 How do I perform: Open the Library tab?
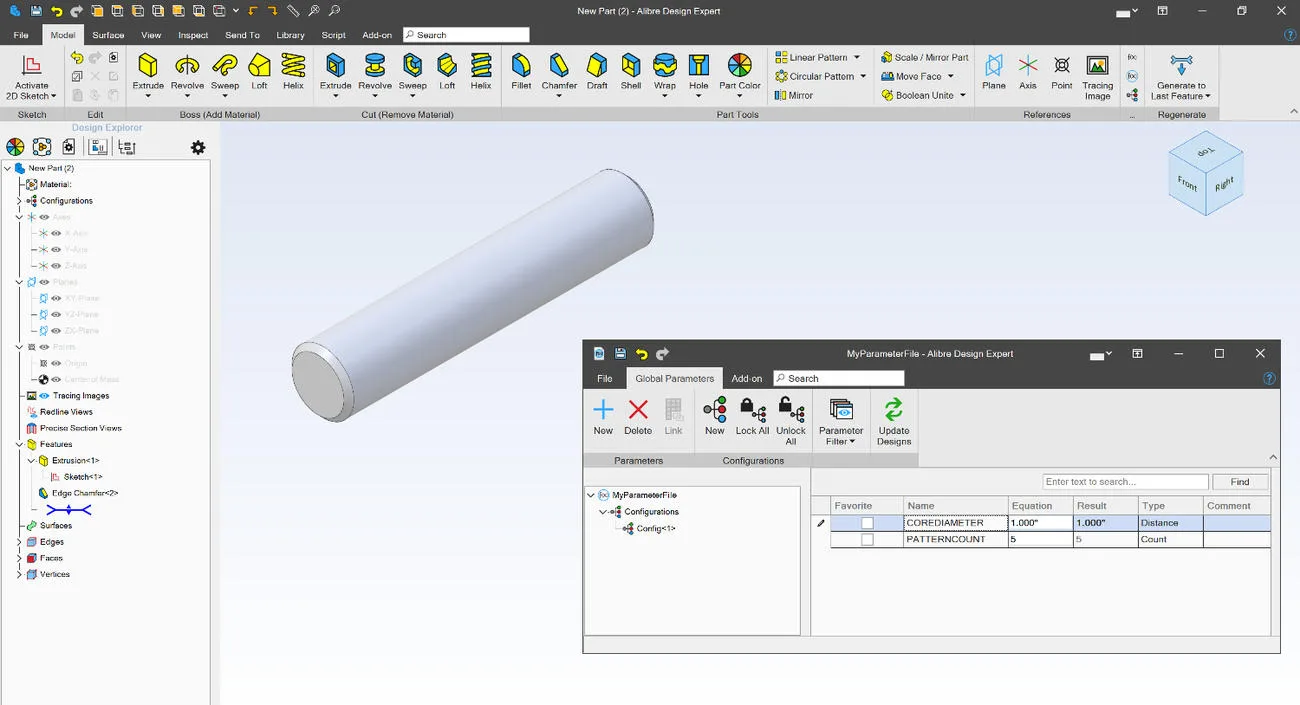(x=291, y=35)
